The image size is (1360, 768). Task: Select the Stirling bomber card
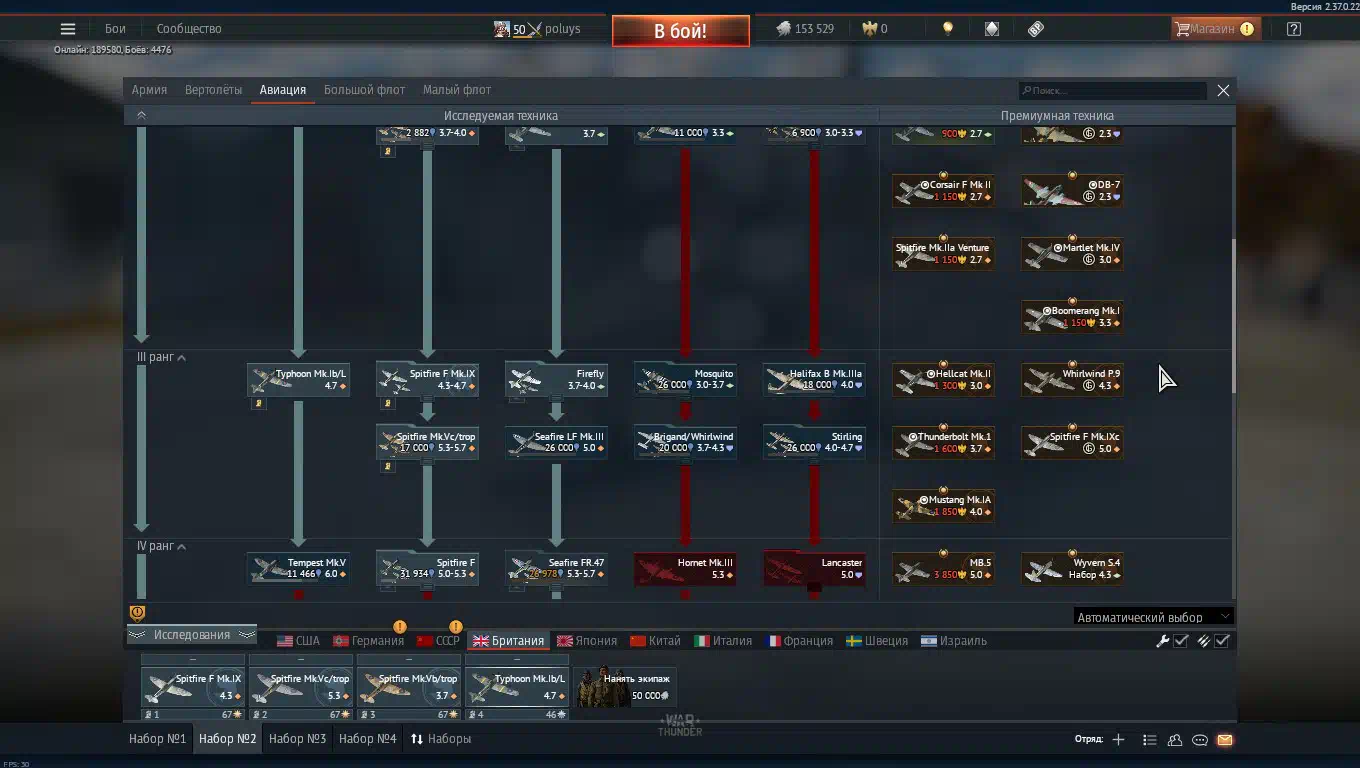tap(814, 443)
